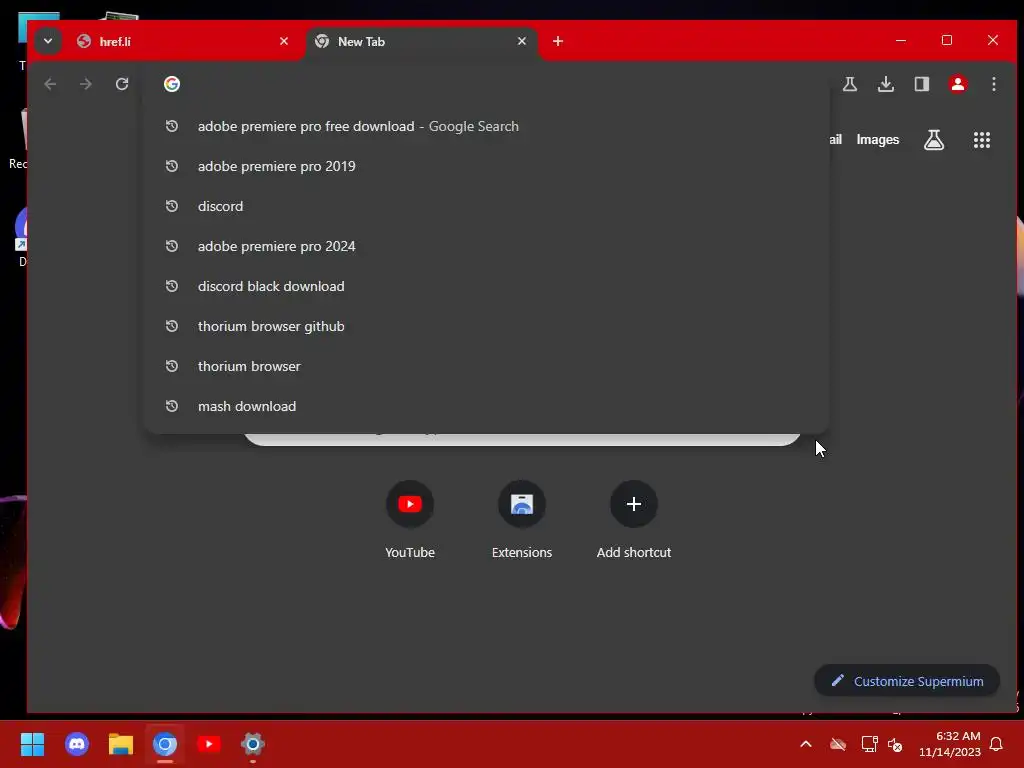Open the Windows Start menu
Image resolution: width=1024 pixels, height=768 pixels.
click(x=32, y=744)
